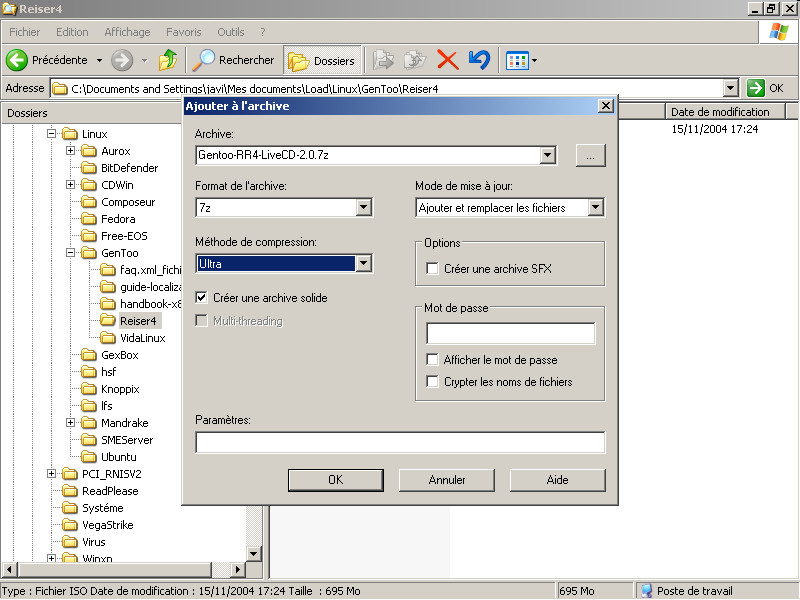Image resolution: width=800 pixels, height=600 pixels.
Task: Open the Affichage menu
Action: [x=127, y=32]
